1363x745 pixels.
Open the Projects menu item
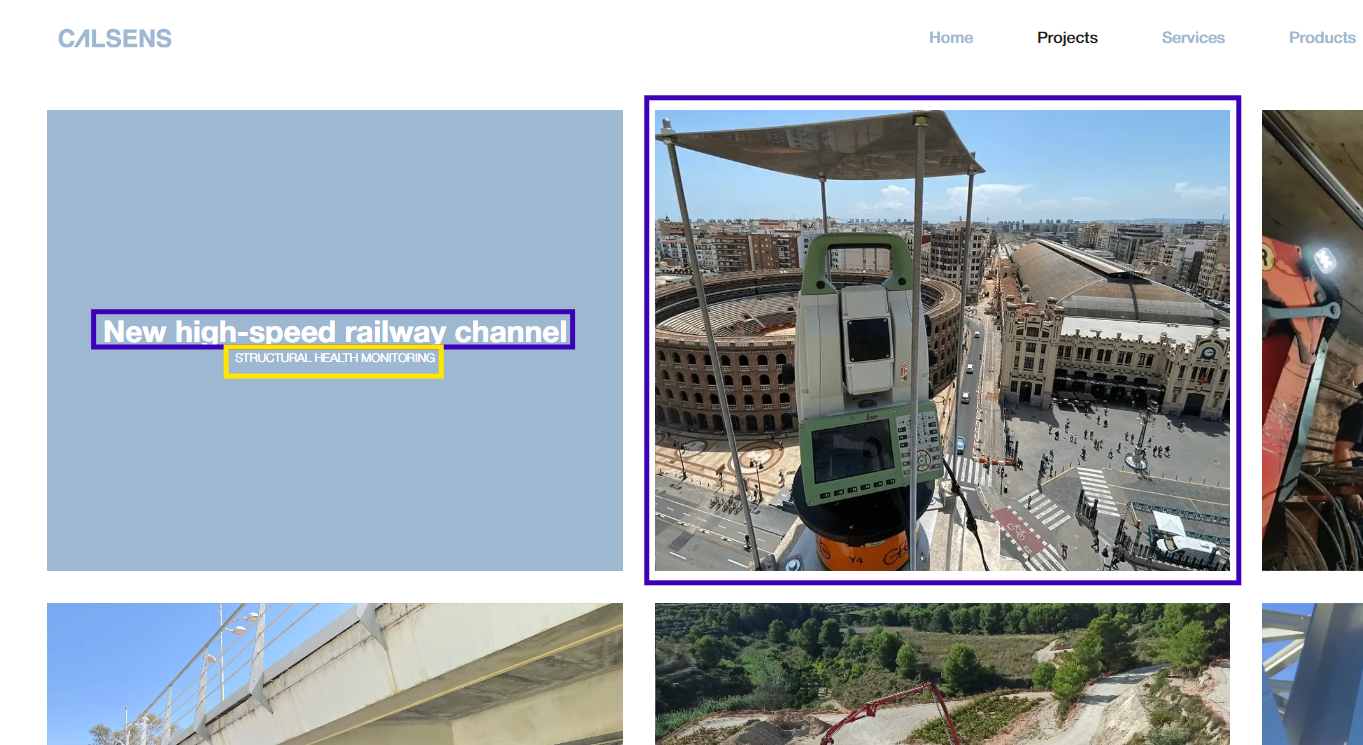pyautogui.click(x=1067, y=38)
